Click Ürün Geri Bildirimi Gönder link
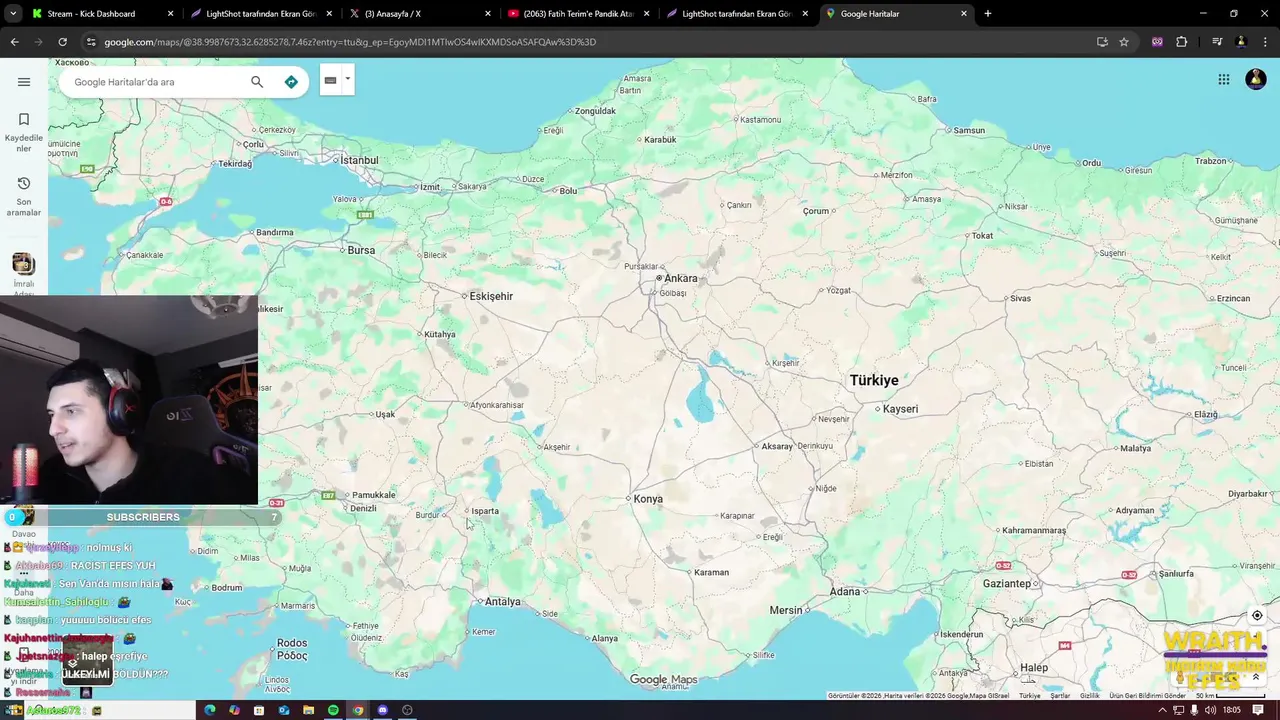 pos(1147,696)
